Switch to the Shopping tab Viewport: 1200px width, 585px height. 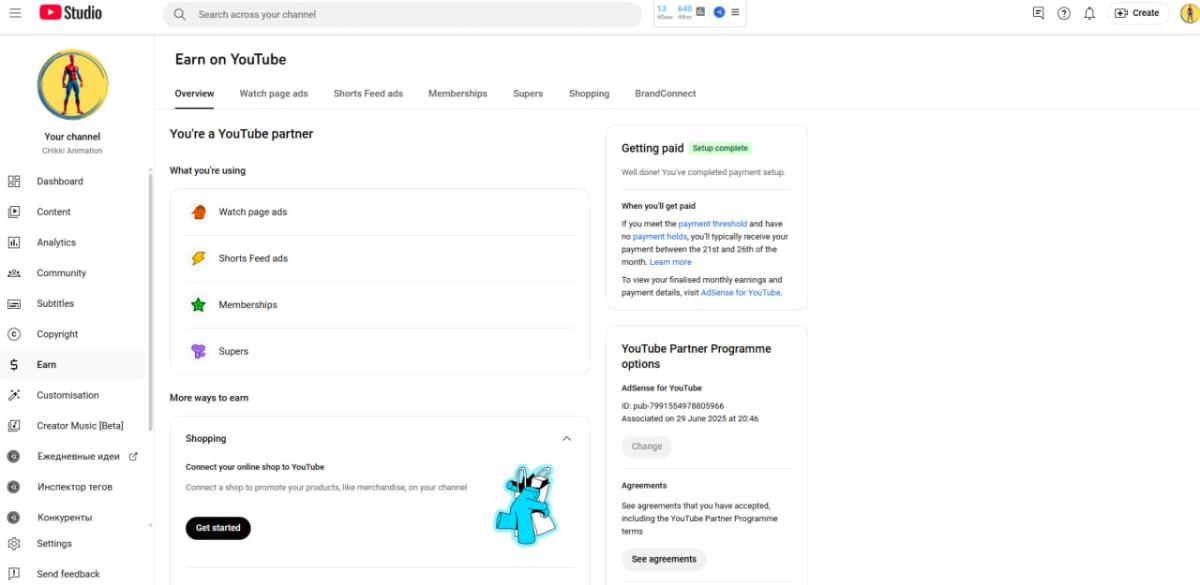pyautogui.click(x=589, y=94)
